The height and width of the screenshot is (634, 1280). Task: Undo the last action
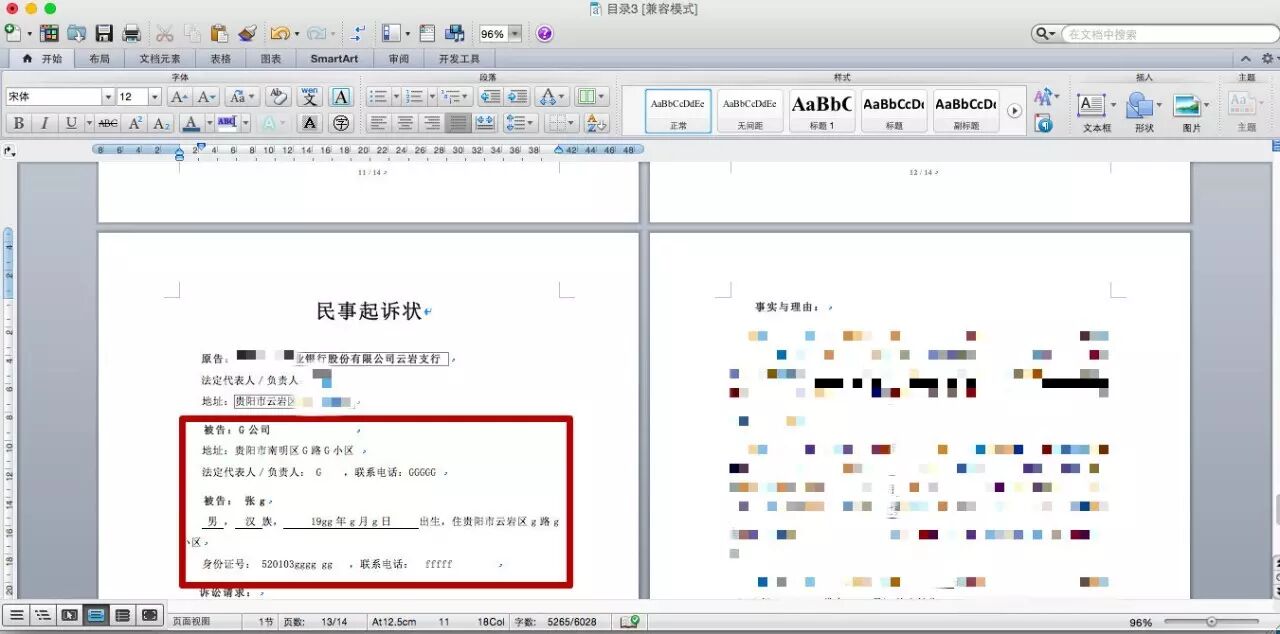280,33
